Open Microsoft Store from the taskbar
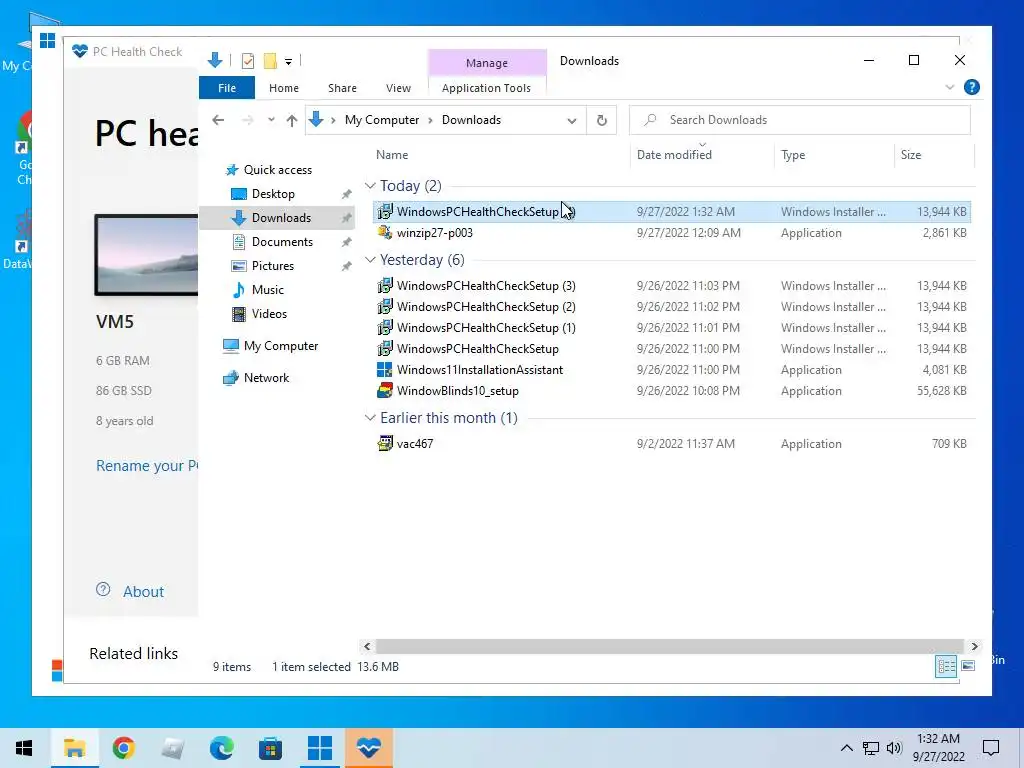 point(270,748)
